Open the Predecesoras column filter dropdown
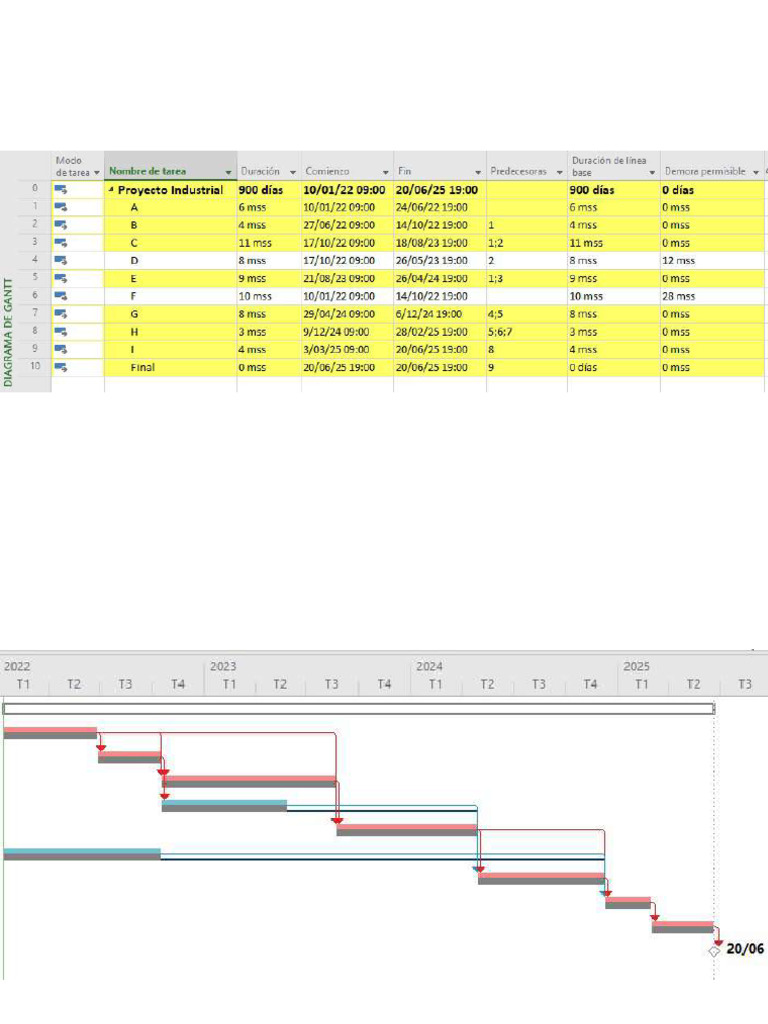Screen dimensions: 768x1024 (x=560, y=172)
